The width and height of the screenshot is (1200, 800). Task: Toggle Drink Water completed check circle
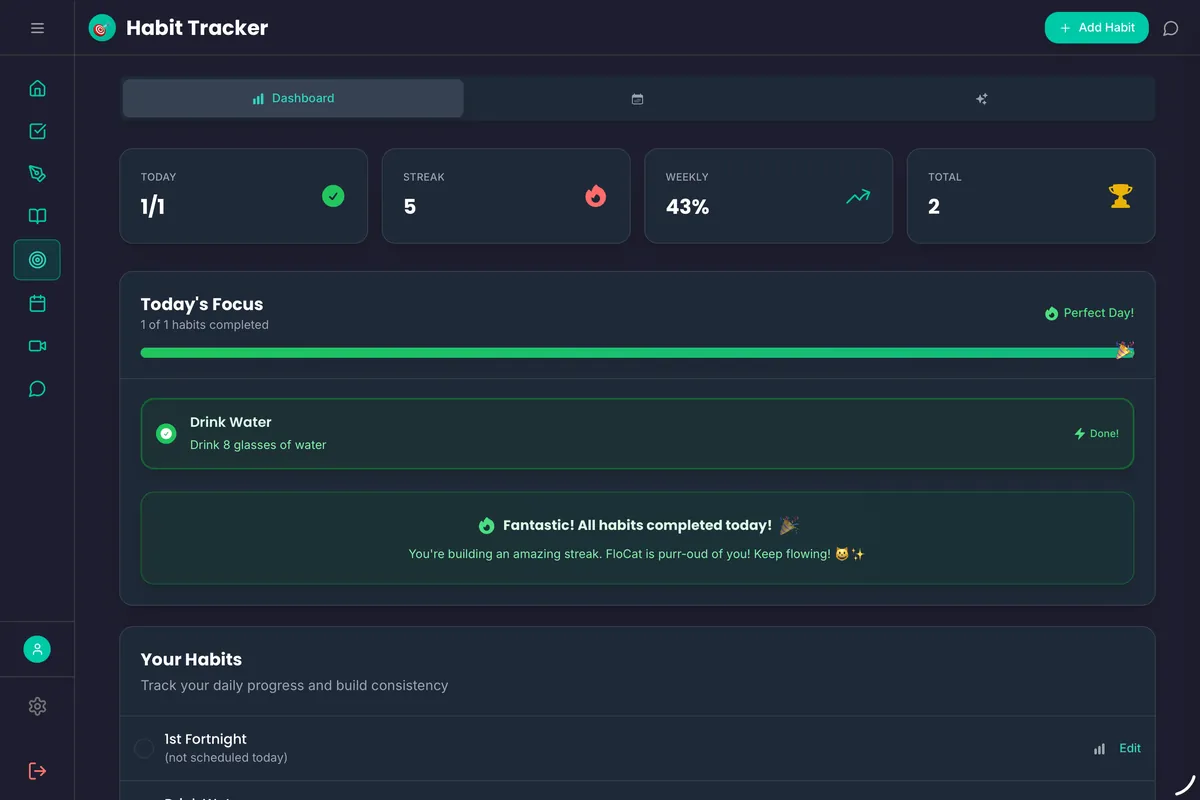tap(166, 434)
